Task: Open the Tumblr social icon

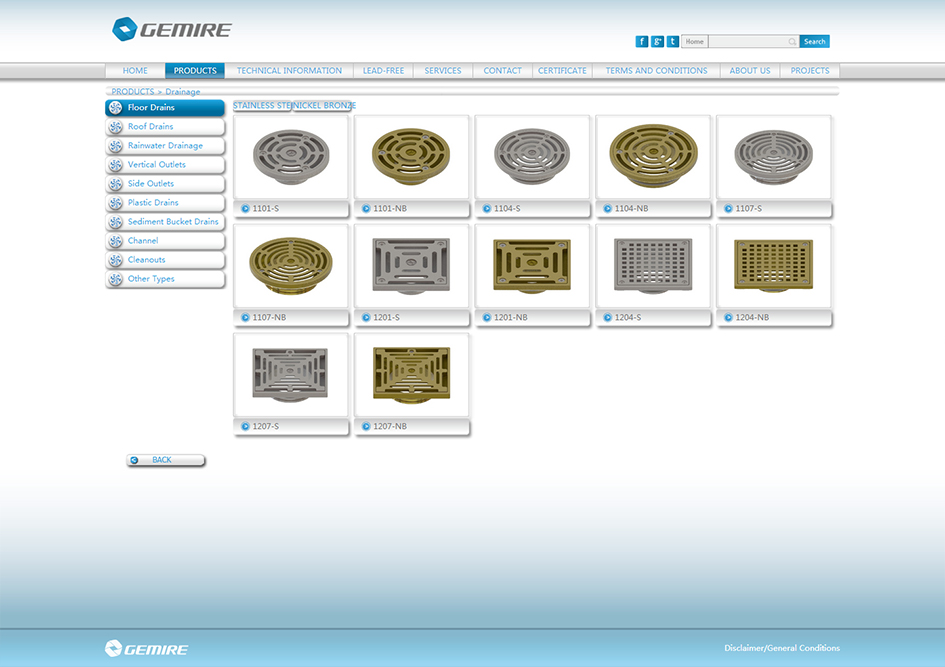Action: (672, 42)
